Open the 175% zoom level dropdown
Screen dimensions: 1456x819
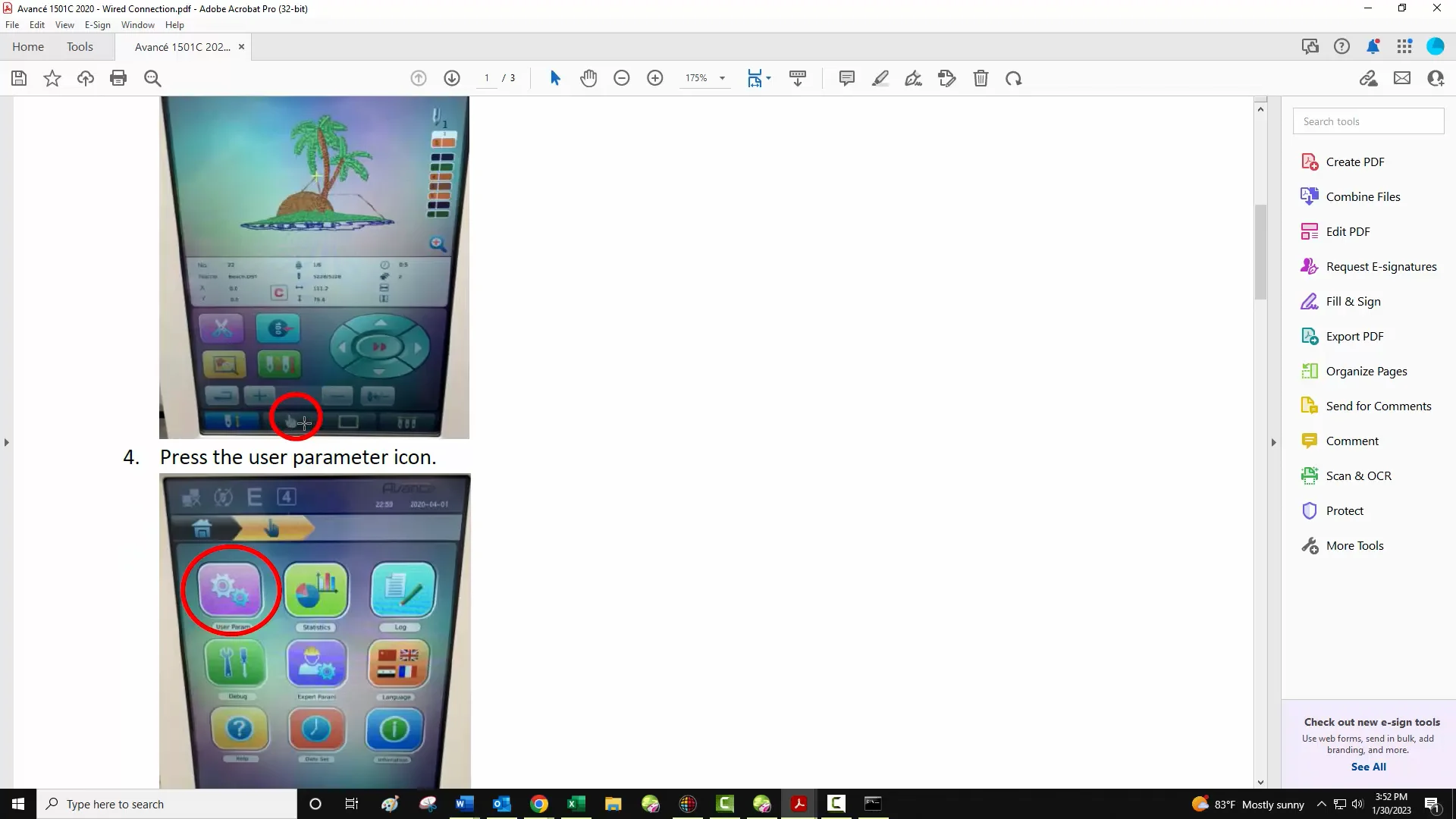pos(722,78)
